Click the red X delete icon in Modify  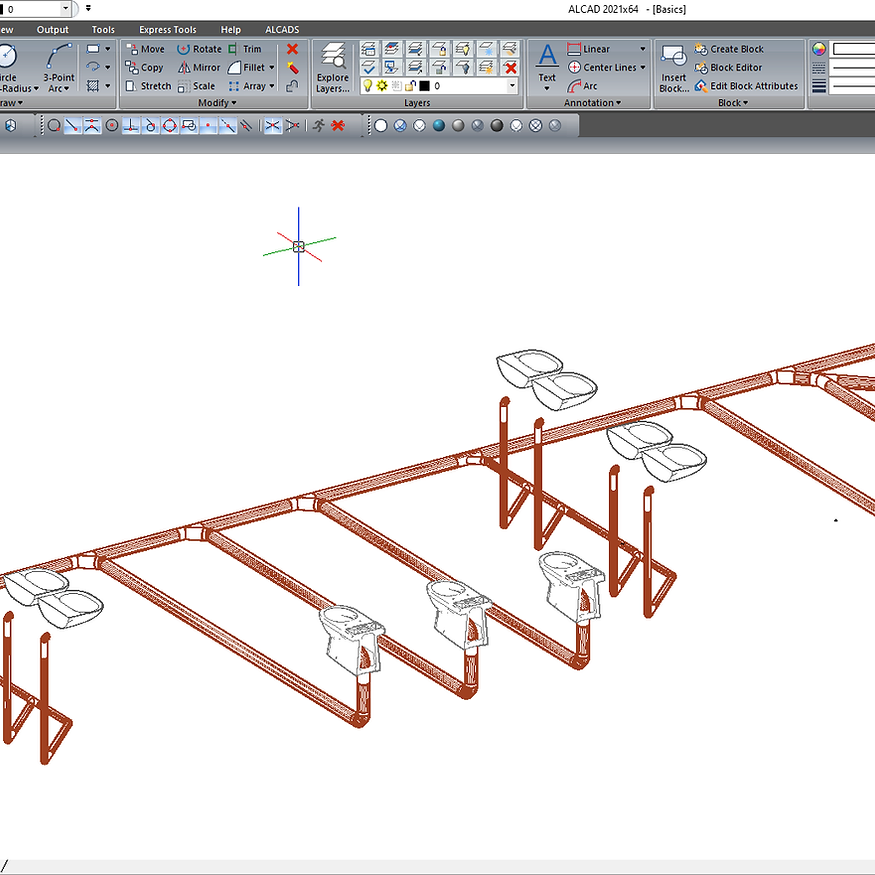(x=292, y=49)
